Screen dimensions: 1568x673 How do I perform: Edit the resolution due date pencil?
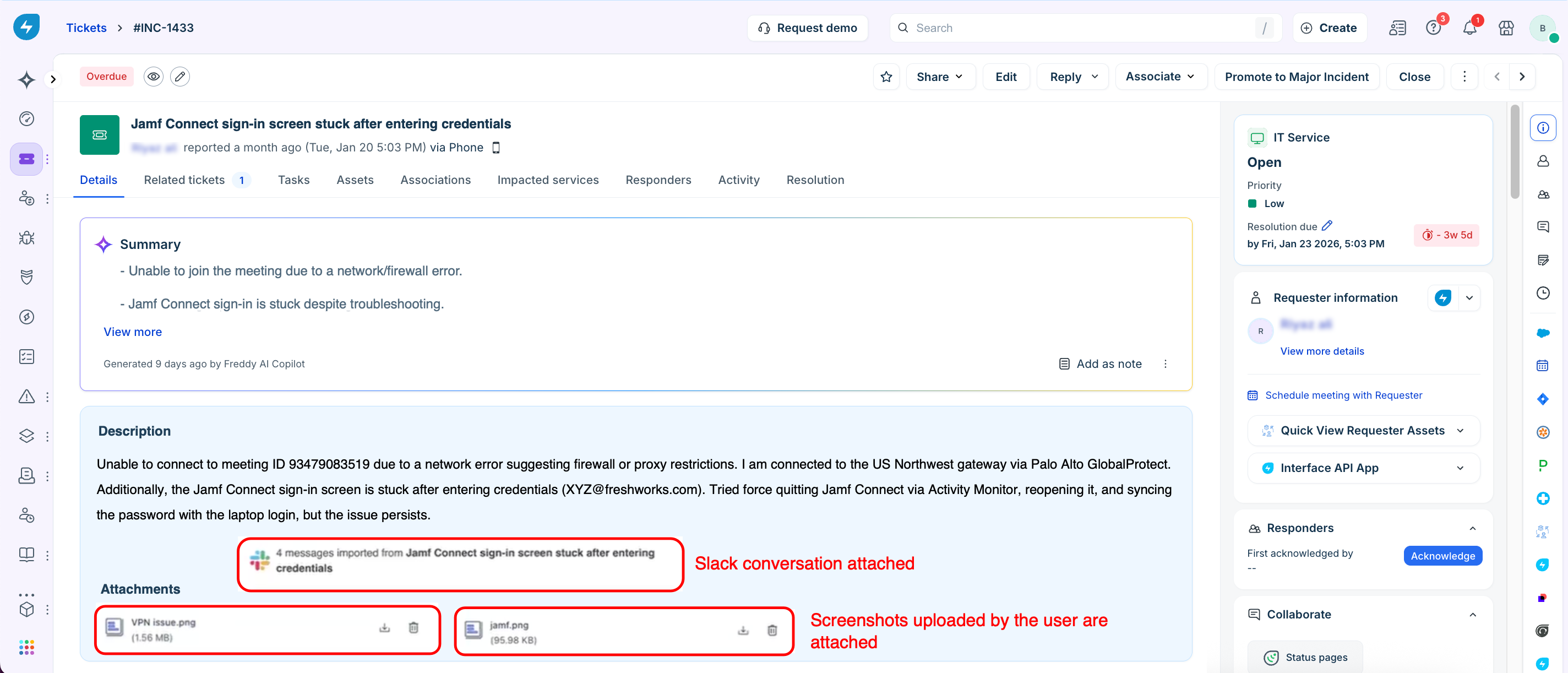(x=1327, y=226)
